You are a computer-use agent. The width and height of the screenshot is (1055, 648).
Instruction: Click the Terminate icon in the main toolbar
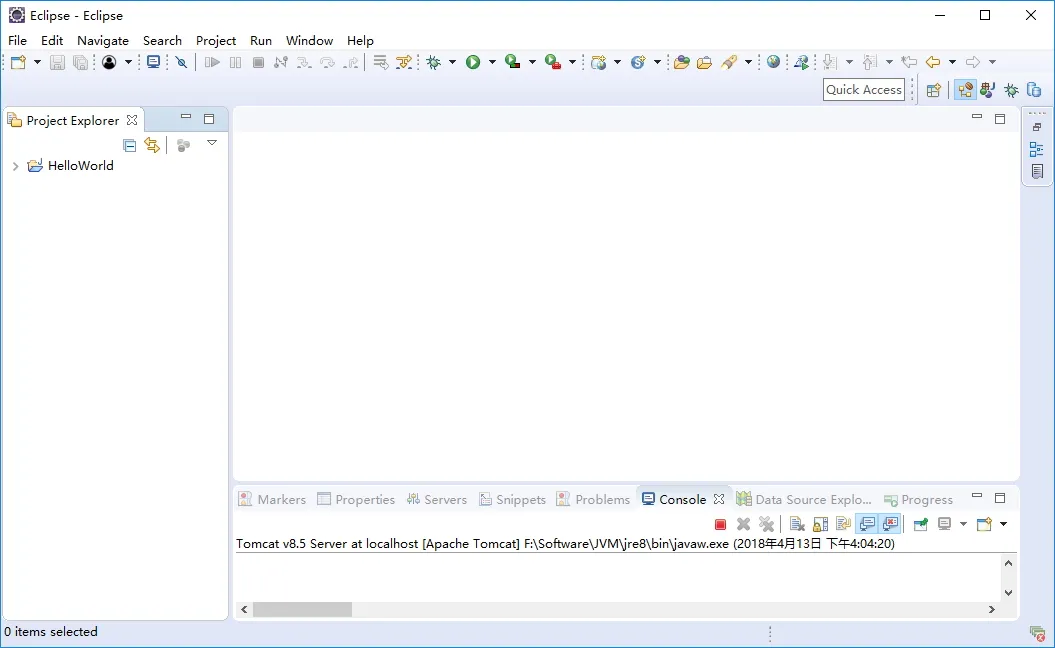[x=258, y=62]
